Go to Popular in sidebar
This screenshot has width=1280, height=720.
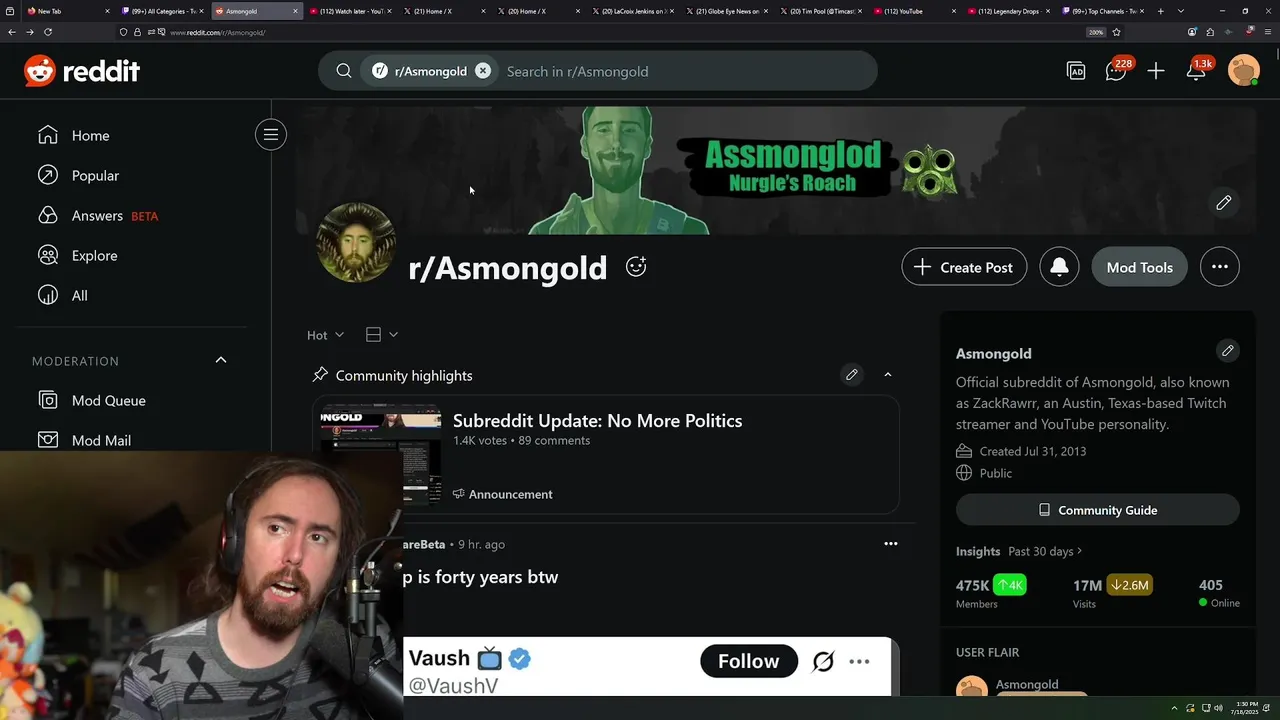click(95, 176)
